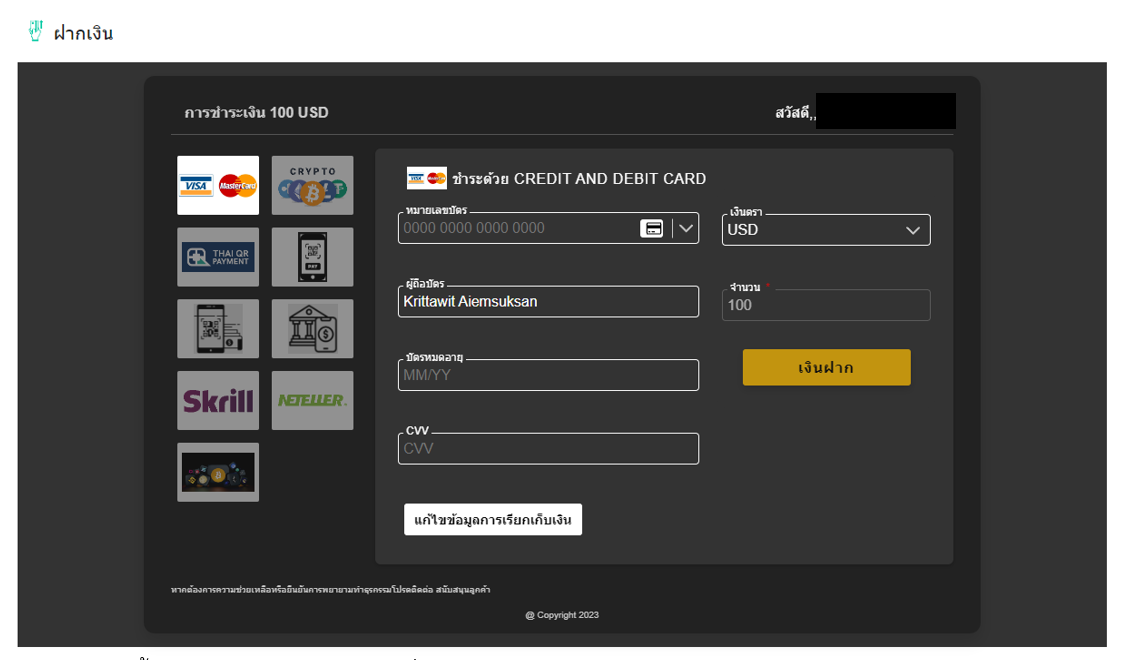Screen dimensions: 1125x660
Task: Choose the bank transfer payment method
Action: pyautogui.click(x=312, y=328)
